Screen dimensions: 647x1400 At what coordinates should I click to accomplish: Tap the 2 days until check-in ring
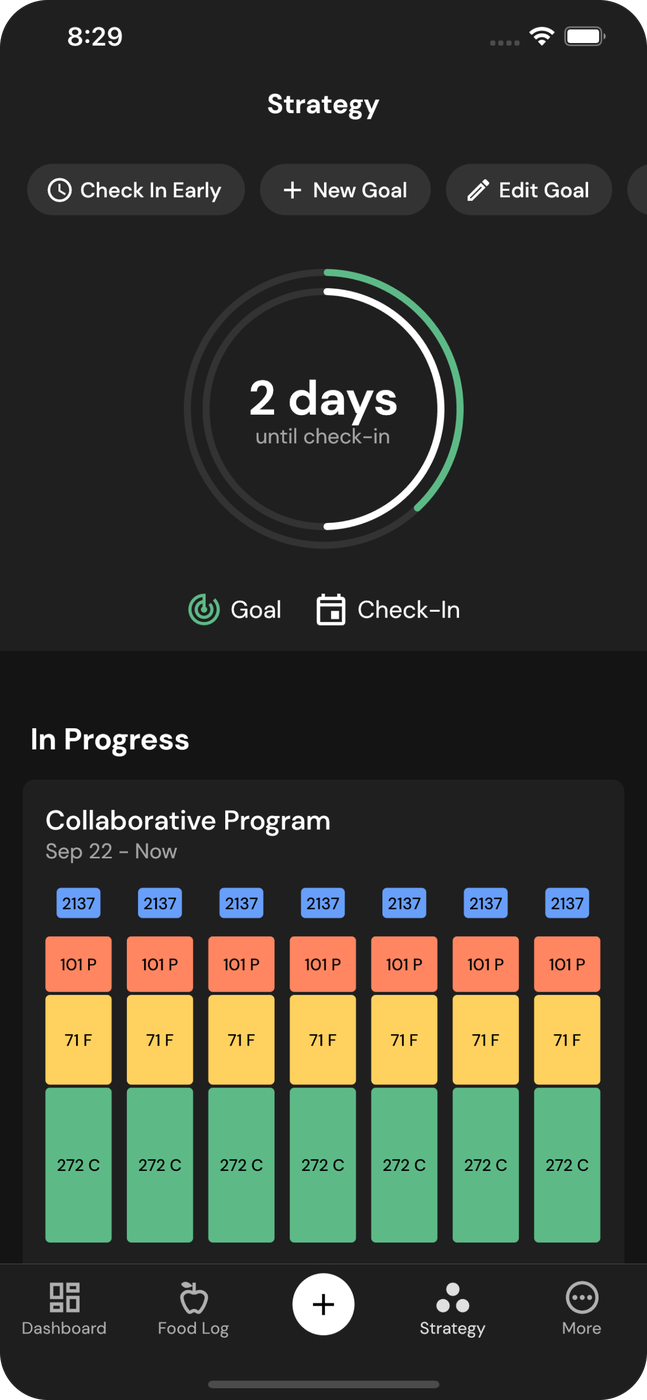coord(323,408)
